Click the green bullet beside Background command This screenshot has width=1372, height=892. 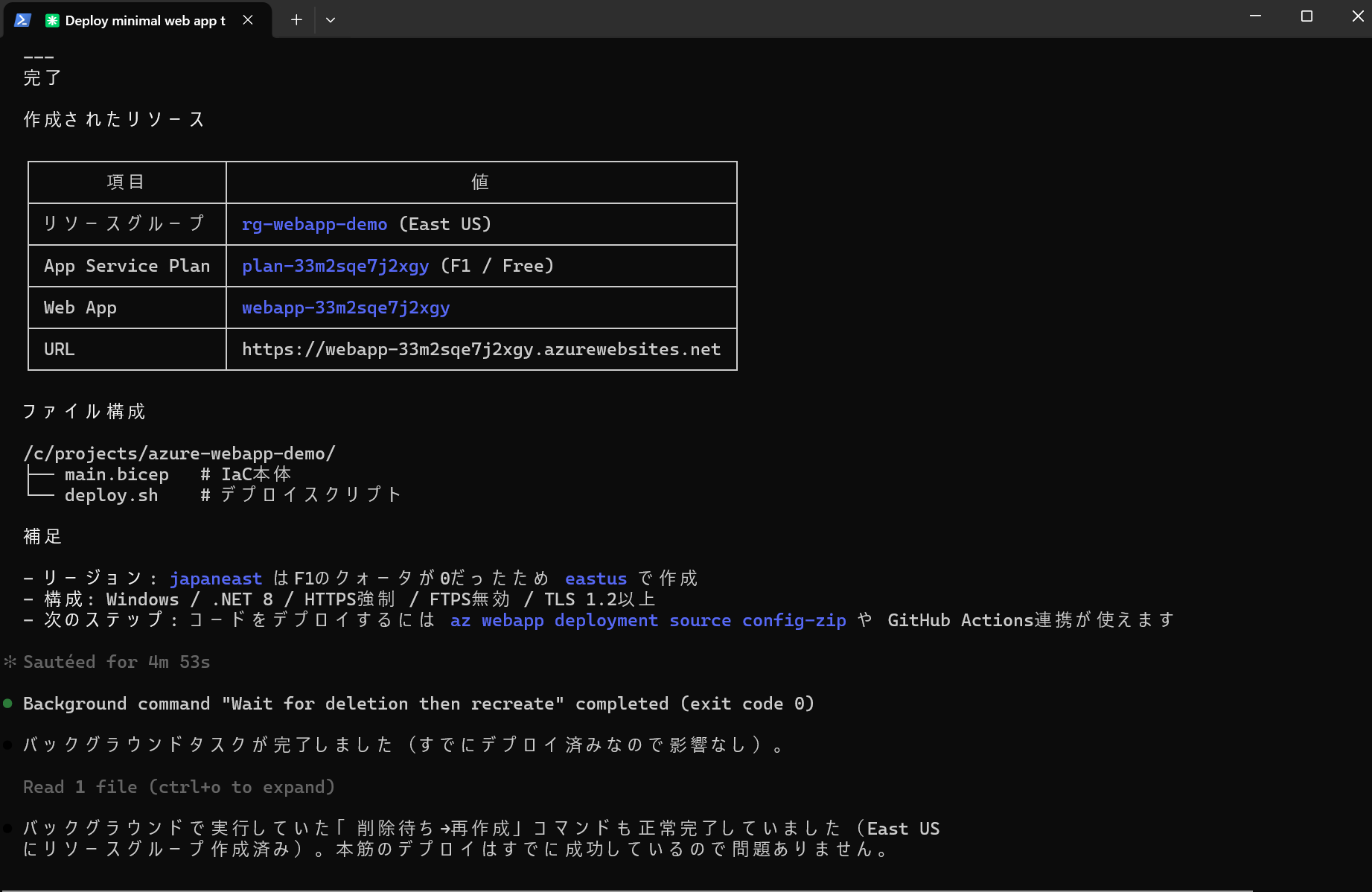(x=8, y=704)
